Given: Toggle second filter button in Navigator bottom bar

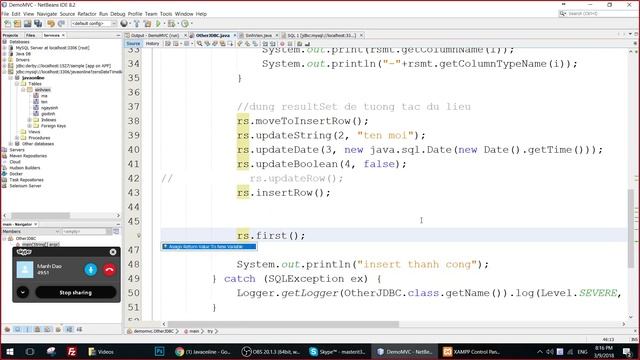Looking at the screenshot, I should [18, 329].
